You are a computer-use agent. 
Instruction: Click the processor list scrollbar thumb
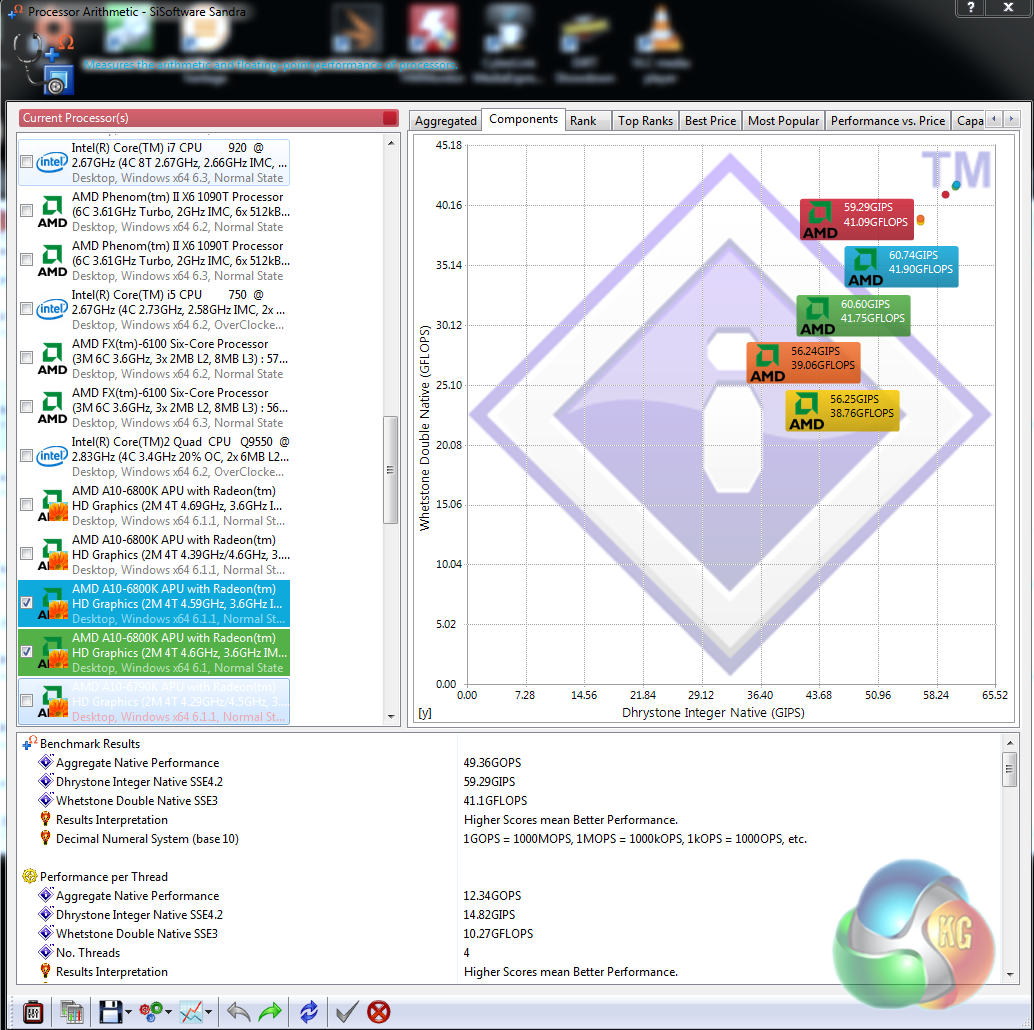click(x=390, y=470)
